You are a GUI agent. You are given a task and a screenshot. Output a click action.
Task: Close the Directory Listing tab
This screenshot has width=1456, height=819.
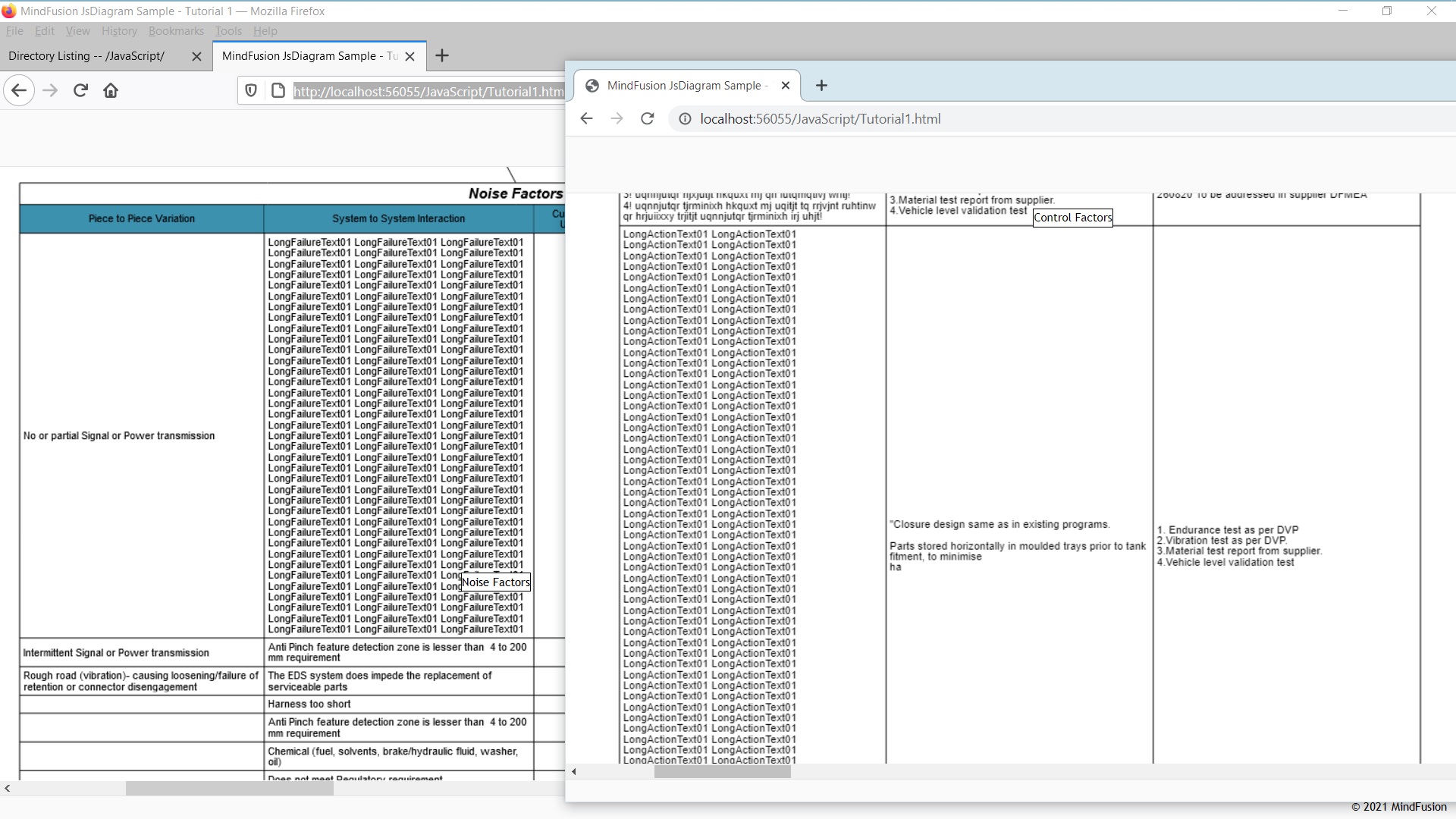pos(196,56)
